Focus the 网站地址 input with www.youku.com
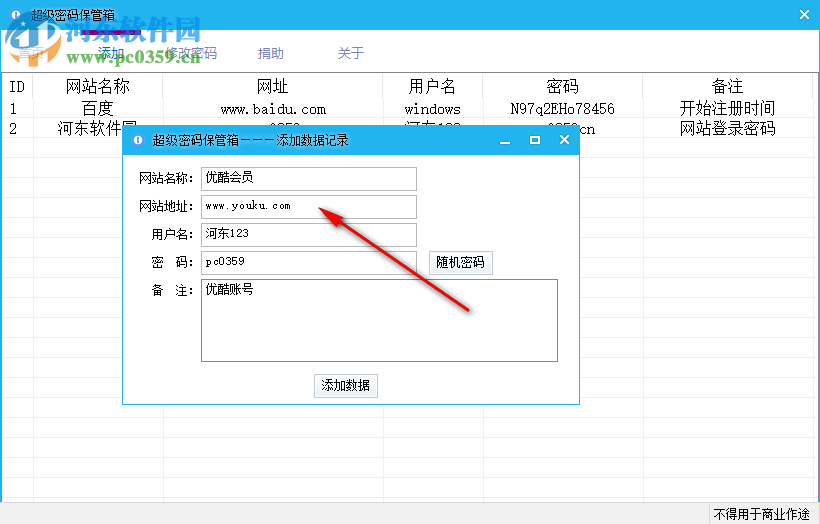Viewport: 820px width, 524px height. pyautogui.click(x=309, y=207)
